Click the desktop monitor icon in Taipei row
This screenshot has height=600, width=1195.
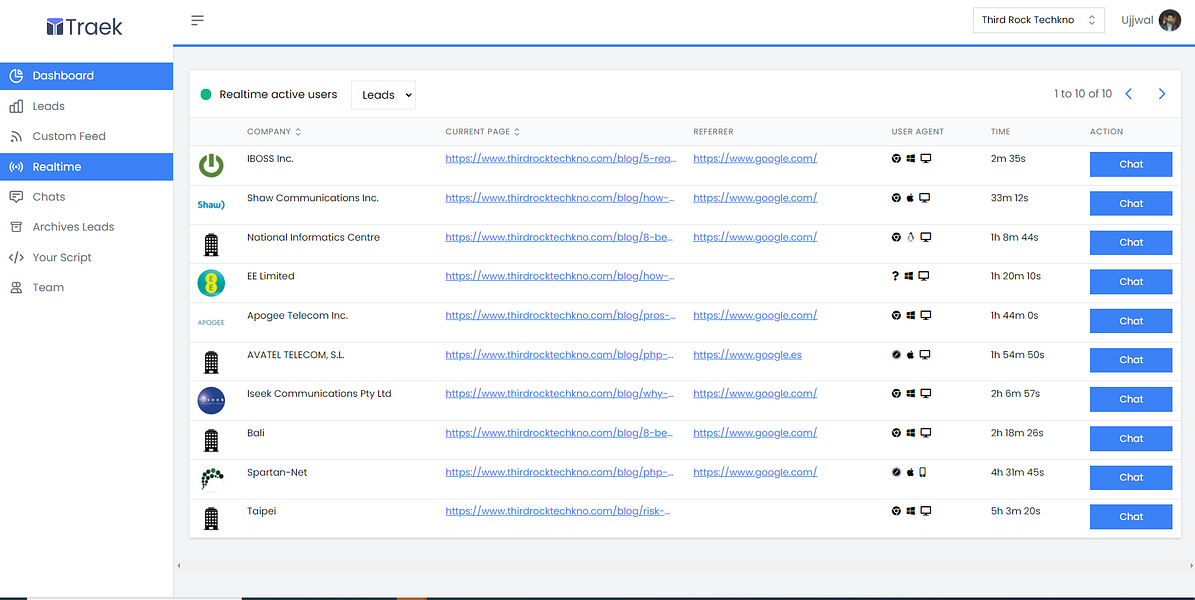[925, 511]
